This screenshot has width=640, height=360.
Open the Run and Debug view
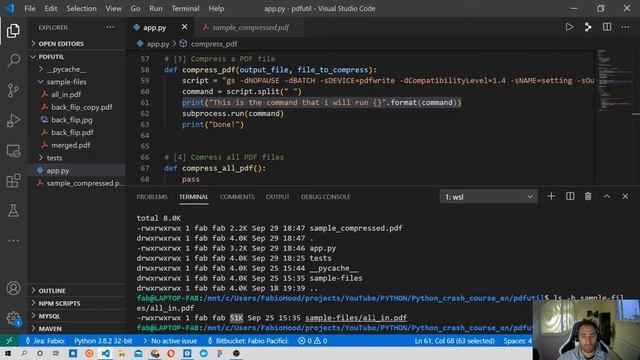tap(13, 120)
